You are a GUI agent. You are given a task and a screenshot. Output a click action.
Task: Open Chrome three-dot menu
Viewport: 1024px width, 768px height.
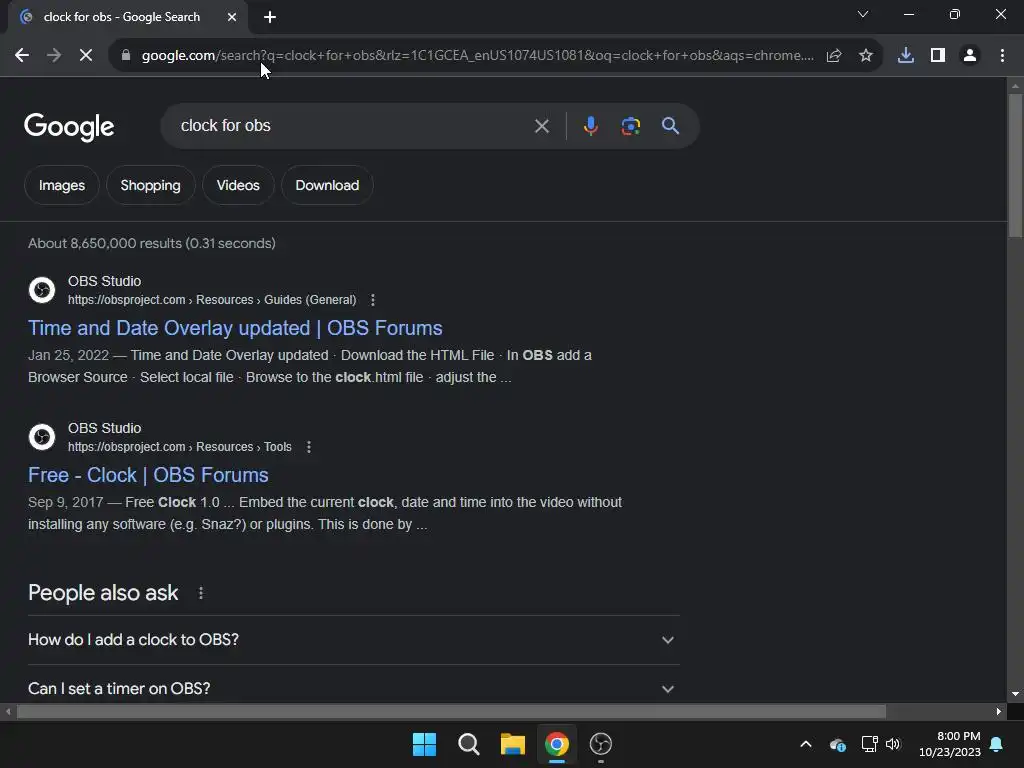[x=1002, y=56]
